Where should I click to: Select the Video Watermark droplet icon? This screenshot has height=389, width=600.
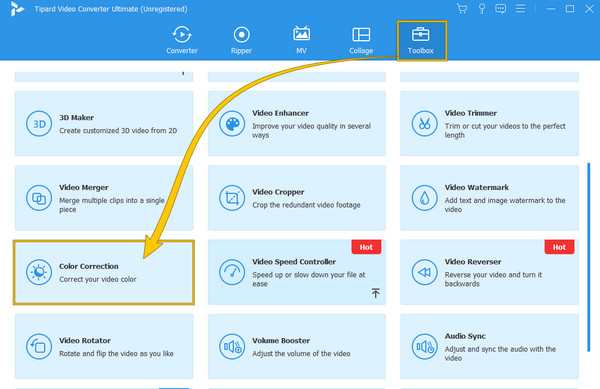point(424,198)
